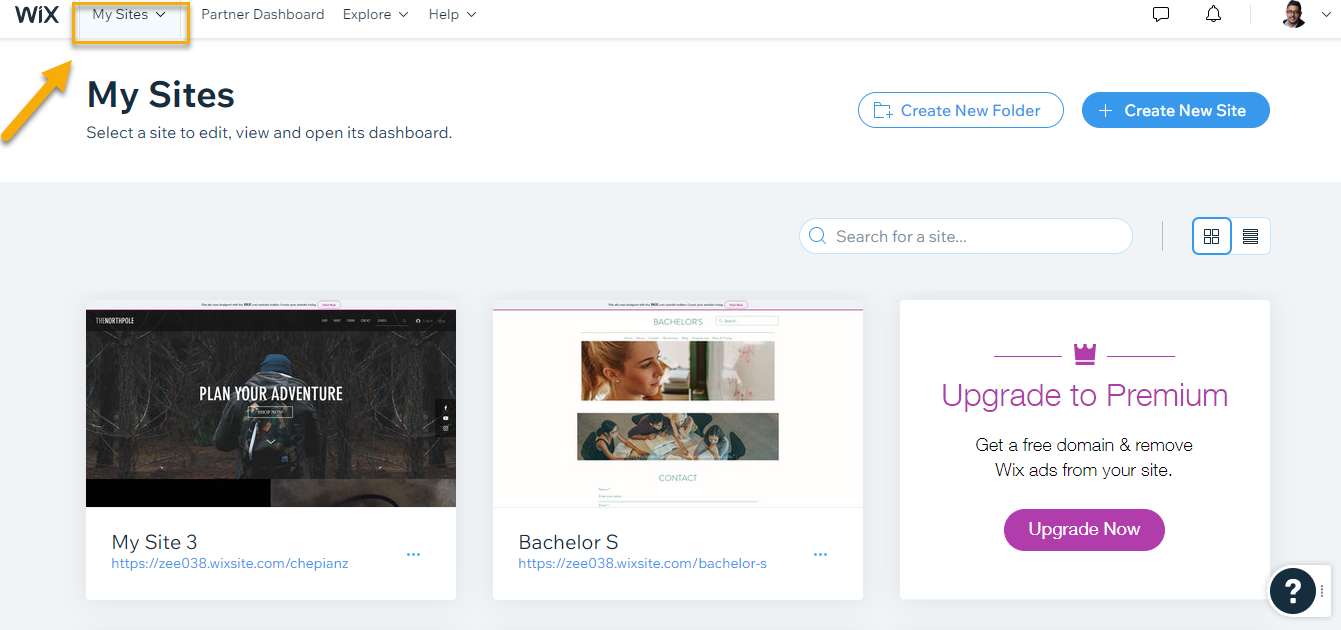This screenshot has width=1341, height=630.
Task: Switch to list view
Action: pyautogui.click(x=1250, y=236)
